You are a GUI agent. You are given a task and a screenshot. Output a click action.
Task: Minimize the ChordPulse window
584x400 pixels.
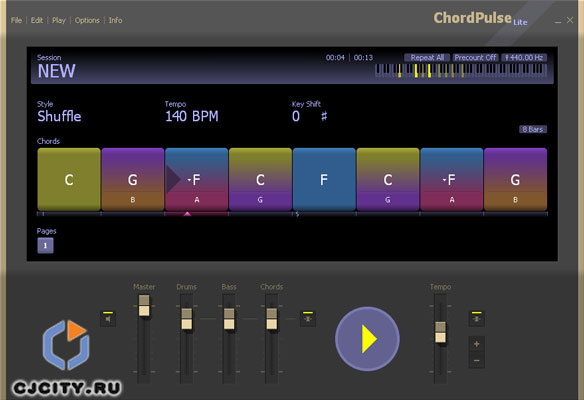tap(558, 21)
